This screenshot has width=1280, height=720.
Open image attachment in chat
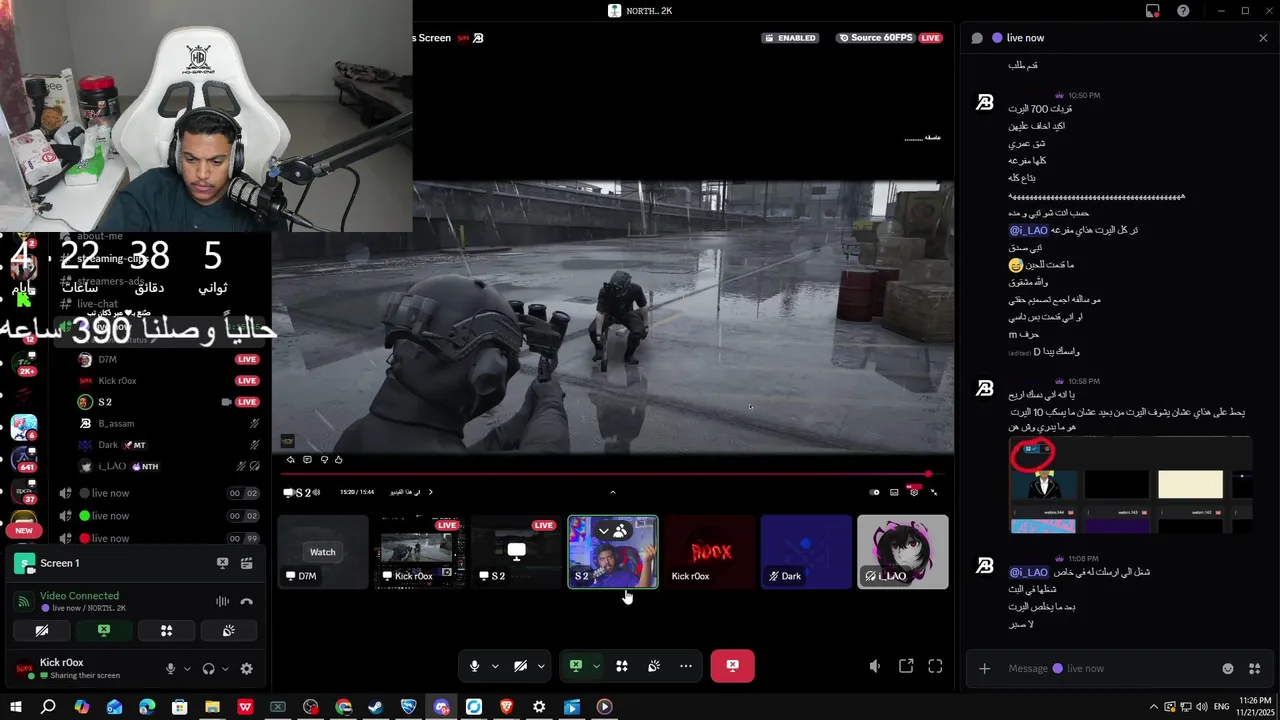pos(1130,485)
